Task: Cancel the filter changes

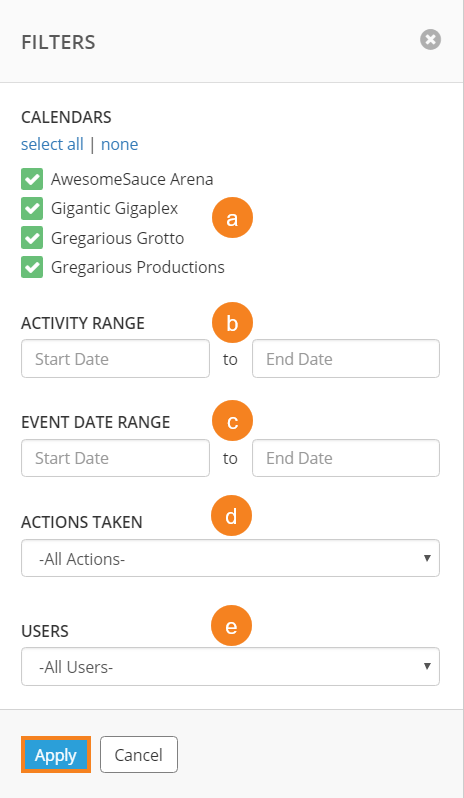Action: coord(139,755)
